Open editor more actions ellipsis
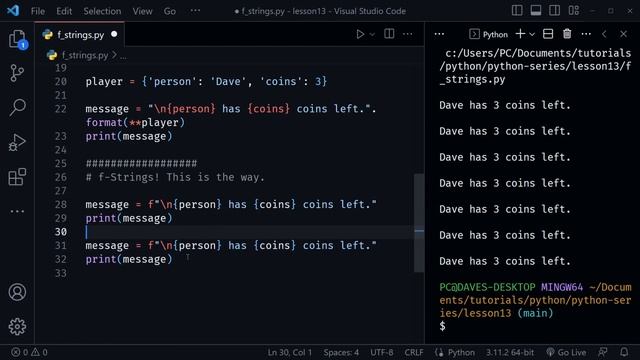The image size is (640, 360). (x=407, y=34)
